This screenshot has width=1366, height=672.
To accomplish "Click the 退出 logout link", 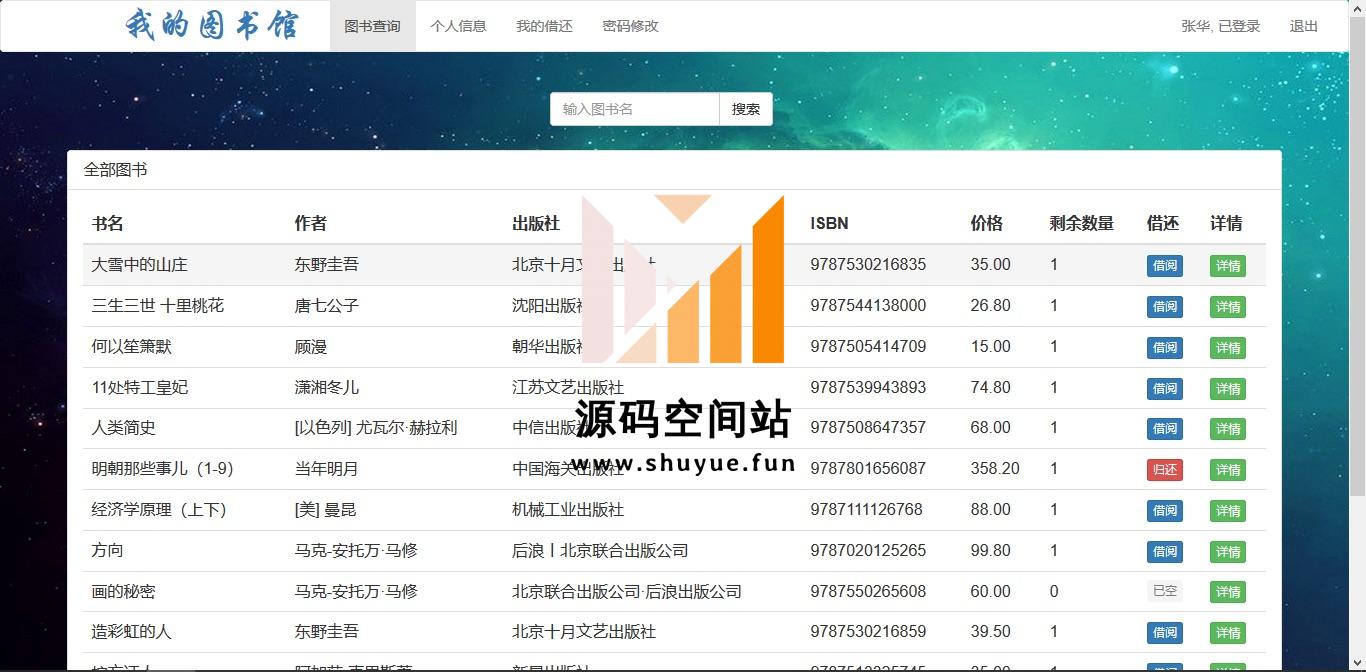I will point(1303,26).
